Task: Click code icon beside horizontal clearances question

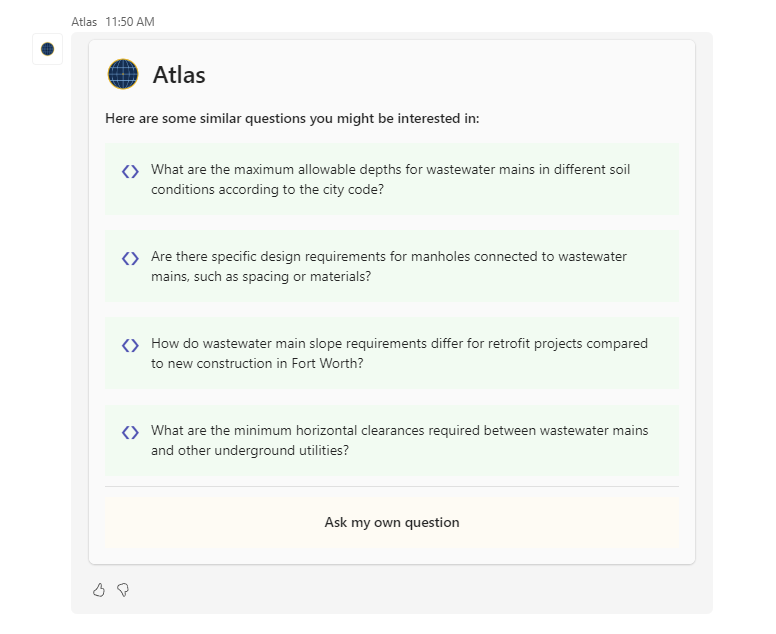Action: [x=130, y=433]
